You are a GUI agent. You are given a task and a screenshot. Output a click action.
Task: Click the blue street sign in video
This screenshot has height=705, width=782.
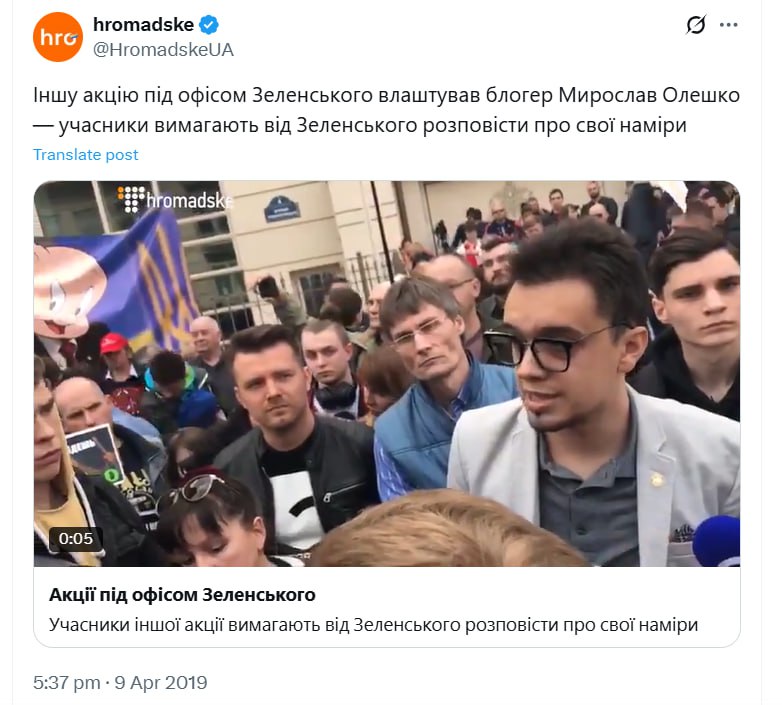[282, 209]
